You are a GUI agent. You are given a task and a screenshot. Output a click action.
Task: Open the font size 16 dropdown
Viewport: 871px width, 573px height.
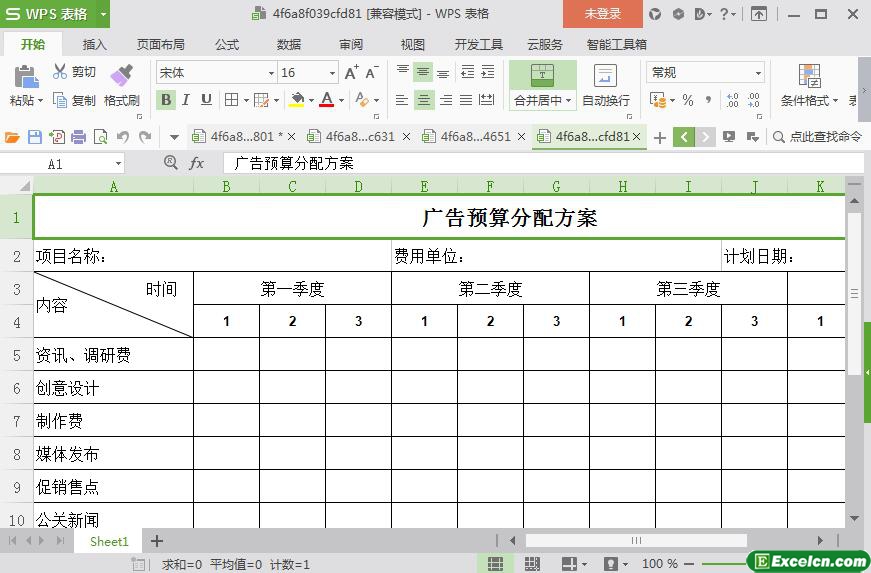pos(332,73)
